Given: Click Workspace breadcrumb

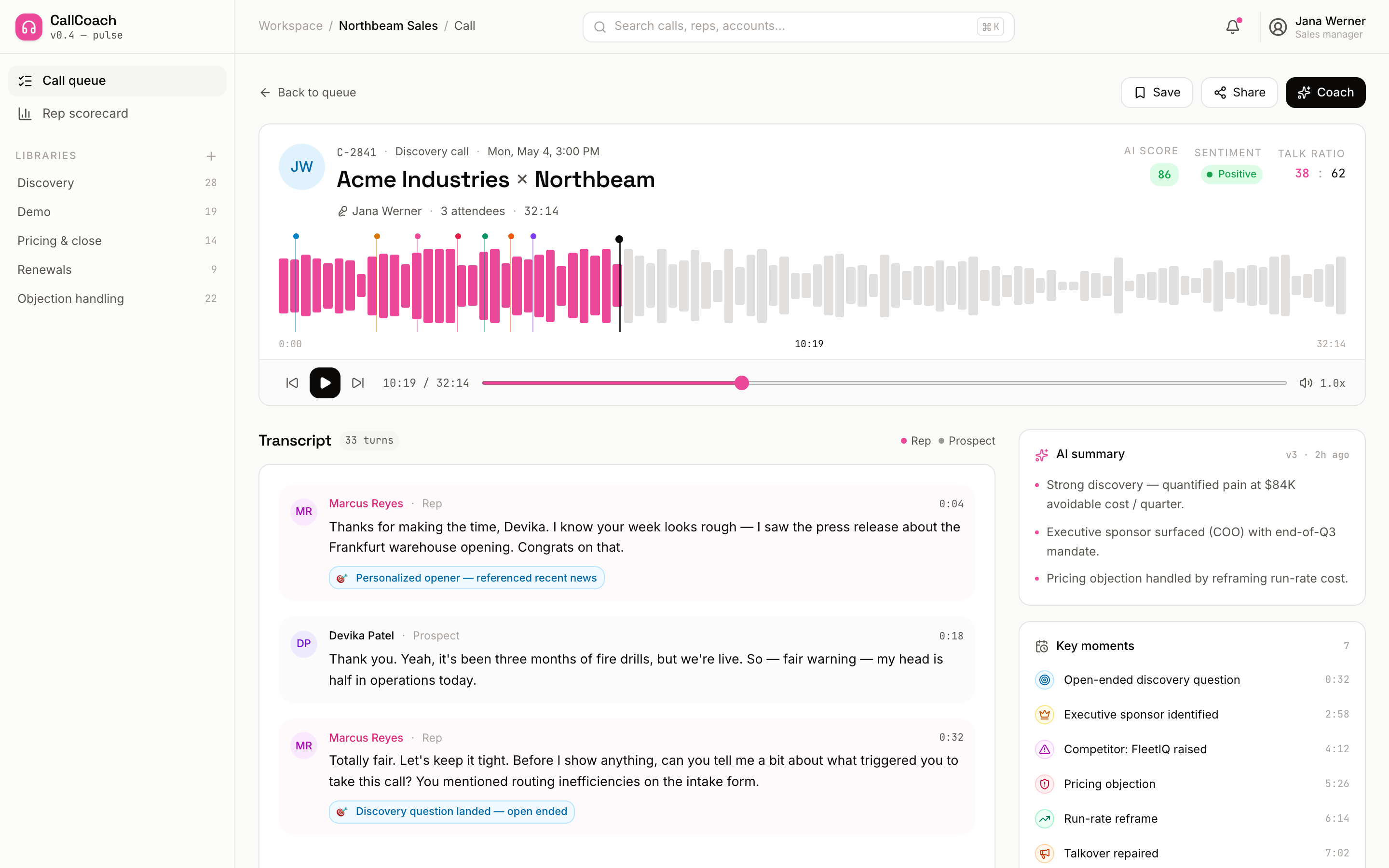Looking at the screenshot, I should pyautogui.click(x=290, y=26).
